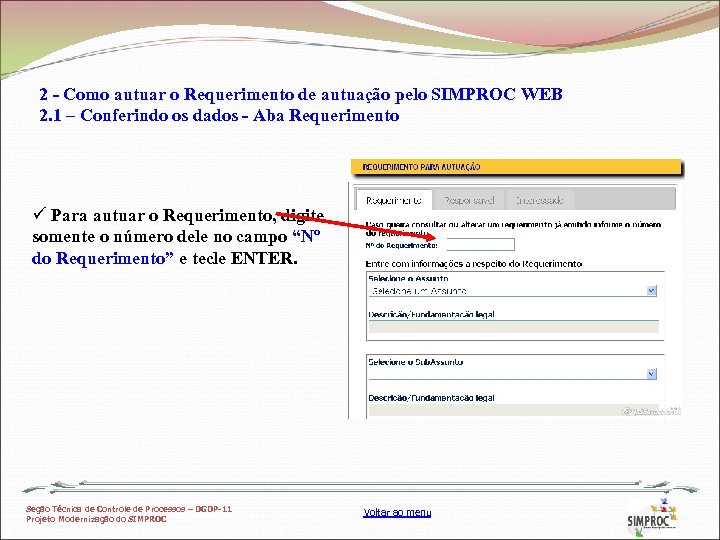Click the 'Nº do Requerimento:' label
Viewport: 720px width, 540px height.
pos(402,246)
